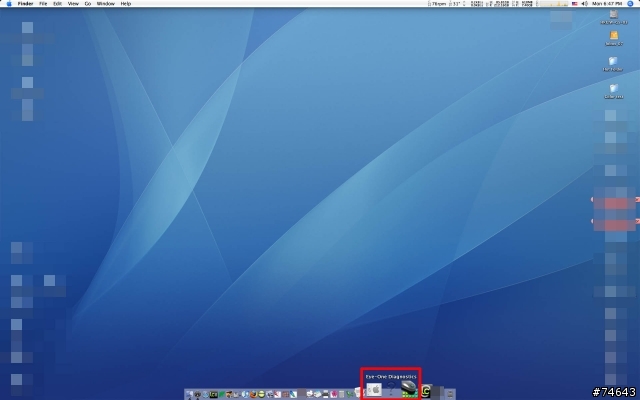Click the Apple logo icon in Dock
This screenshot has height=400, width=640.
click(x=374, y=390)
